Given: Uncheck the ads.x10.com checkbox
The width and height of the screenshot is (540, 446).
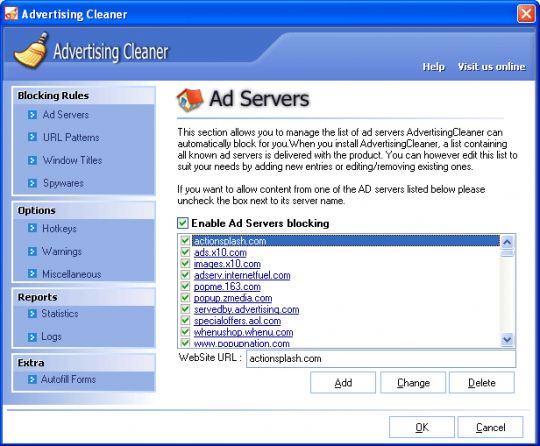Looking at the screenshot, I should click(185, 252).
